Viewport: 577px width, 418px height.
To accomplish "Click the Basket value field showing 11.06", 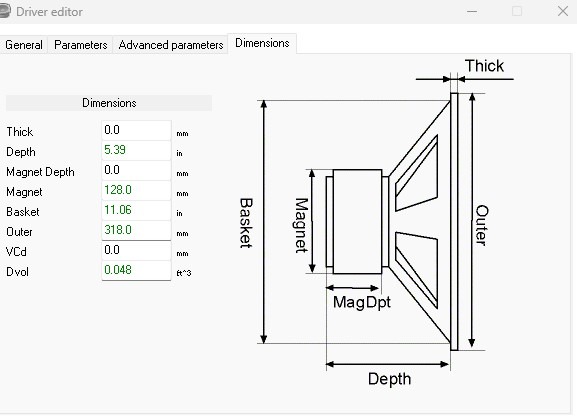I will (x=136, y=210).
